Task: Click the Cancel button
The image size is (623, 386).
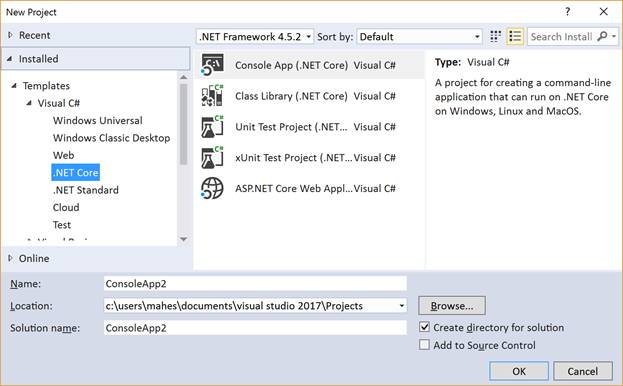Action: coord(582,371)
